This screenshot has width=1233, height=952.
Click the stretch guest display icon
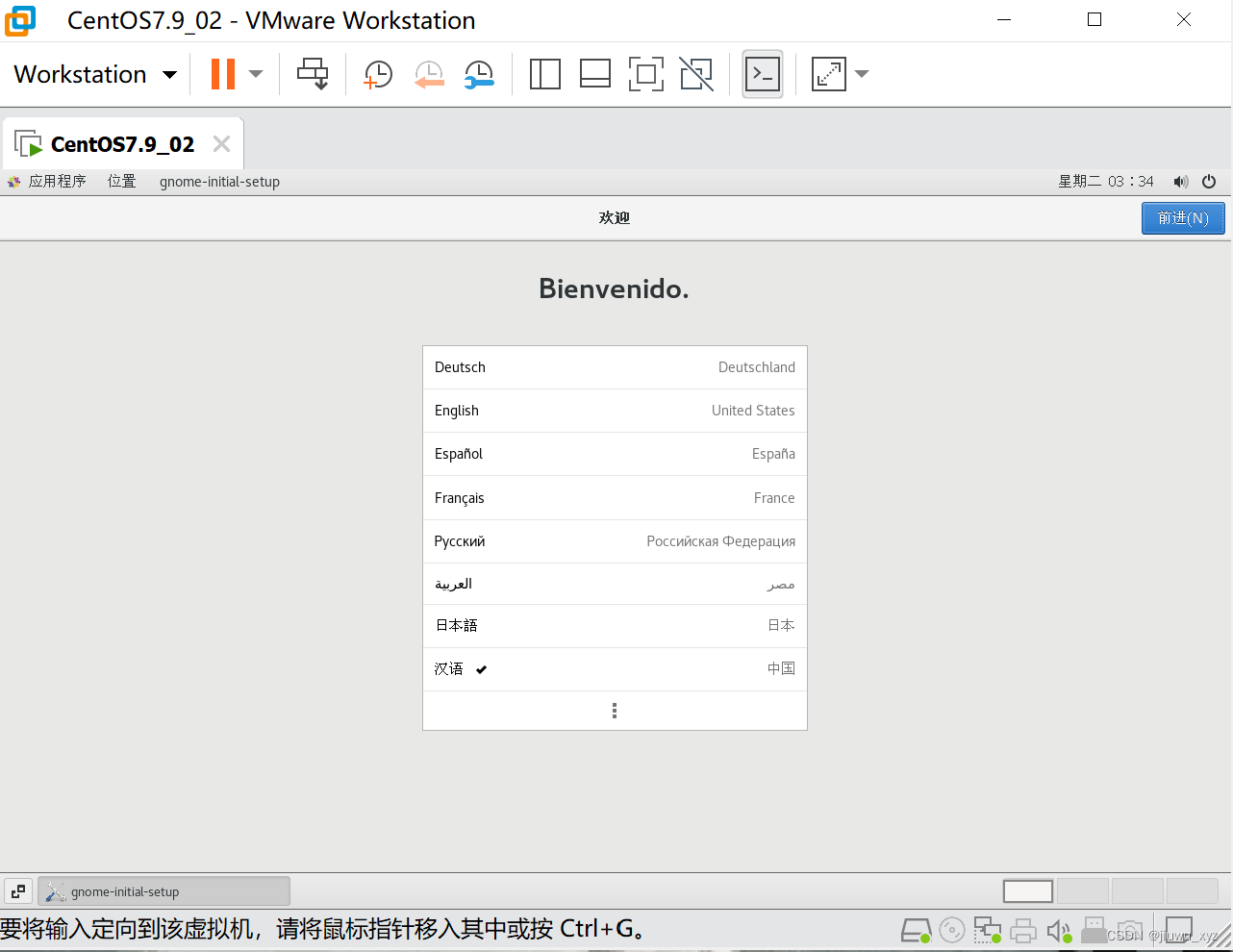[829, 74]
